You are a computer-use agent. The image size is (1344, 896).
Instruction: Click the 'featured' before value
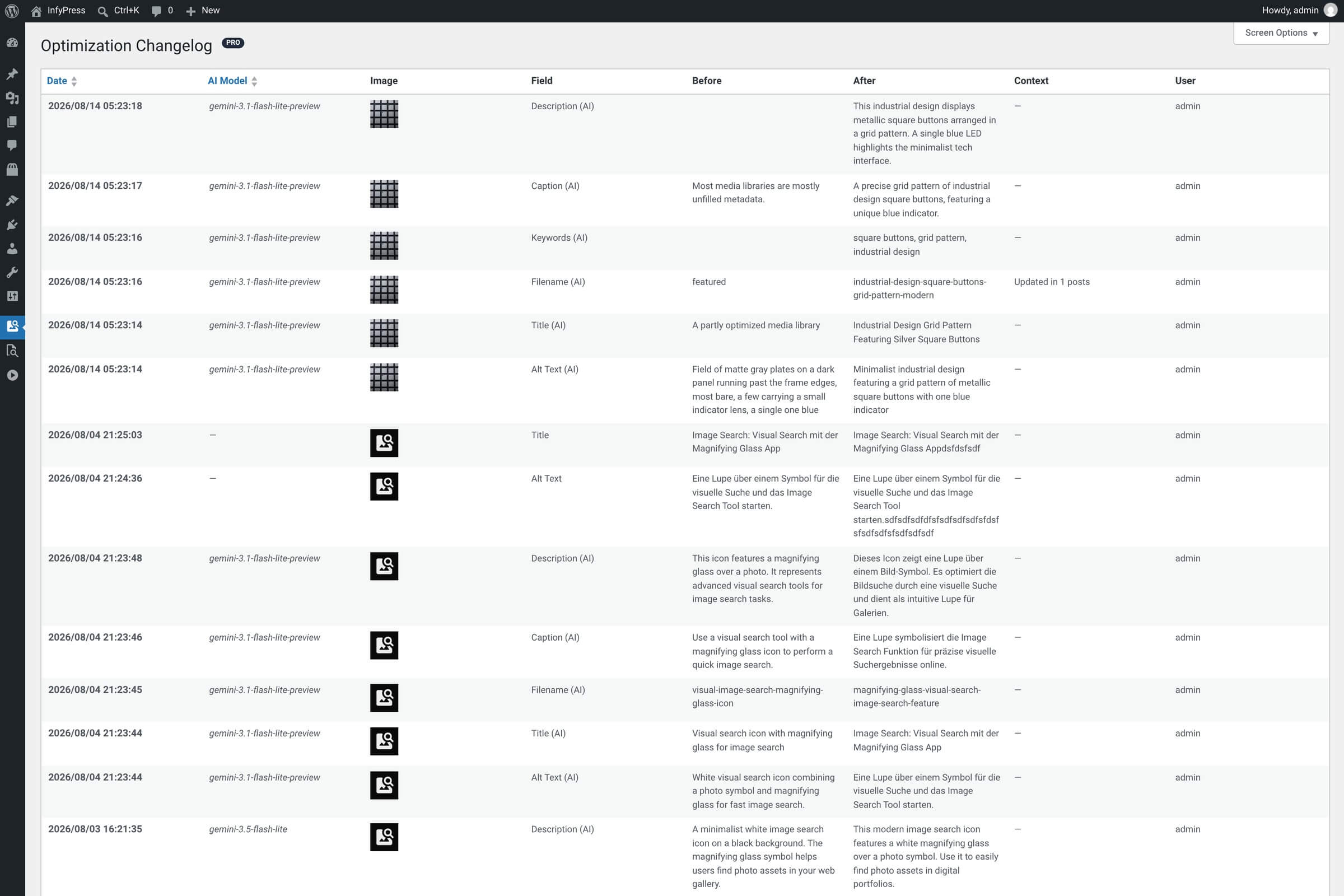coord(708,282)
